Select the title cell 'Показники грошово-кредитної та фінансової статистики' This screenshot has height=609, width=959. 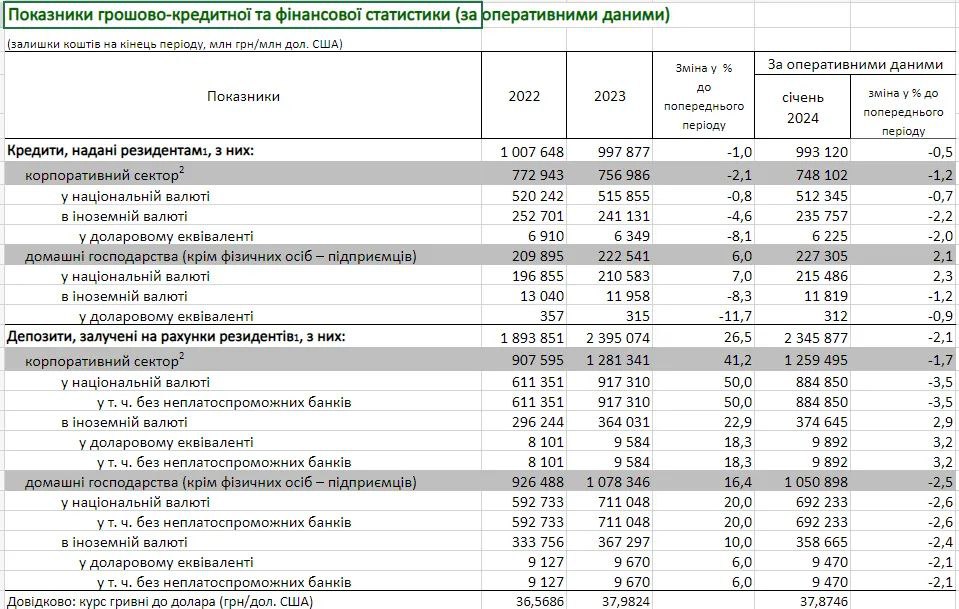click(242, 16)
